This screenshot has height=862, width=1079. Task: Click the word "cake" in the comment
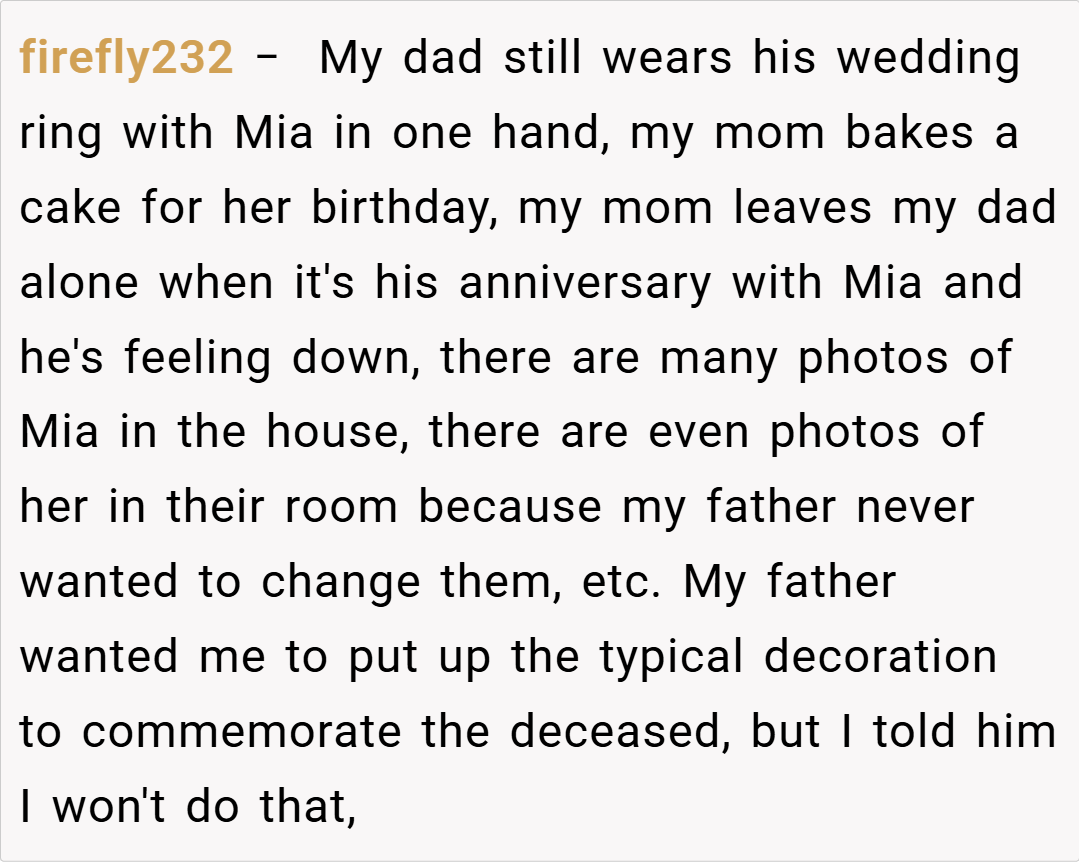[69, 209]
